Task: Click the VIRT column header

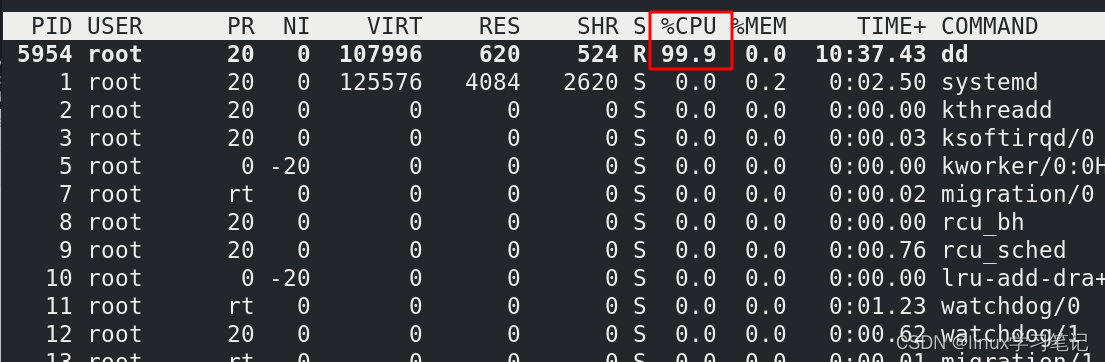Action: 395,27
